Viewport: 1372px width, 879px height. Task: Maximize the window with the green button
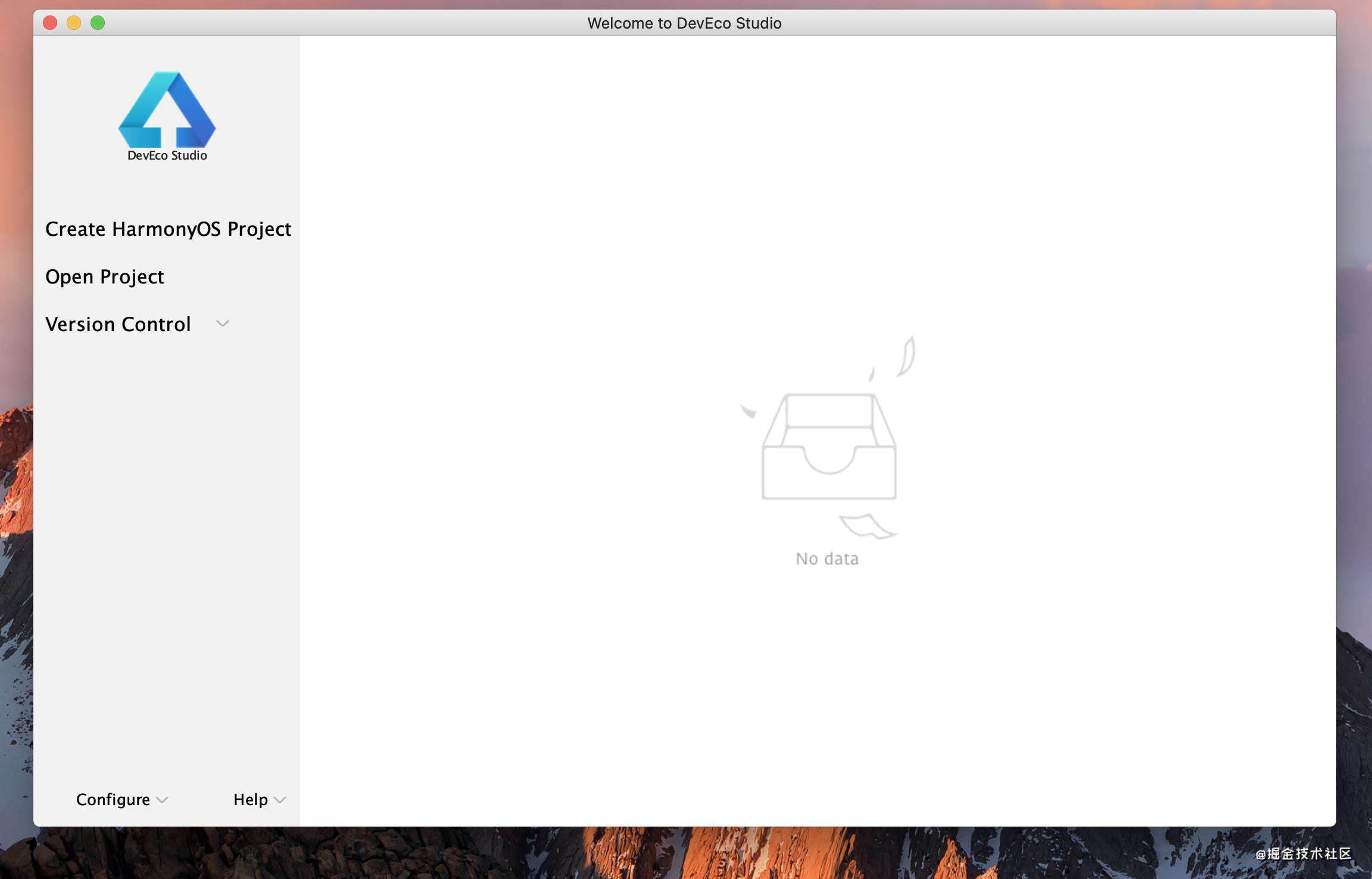[x=98, y=23]
